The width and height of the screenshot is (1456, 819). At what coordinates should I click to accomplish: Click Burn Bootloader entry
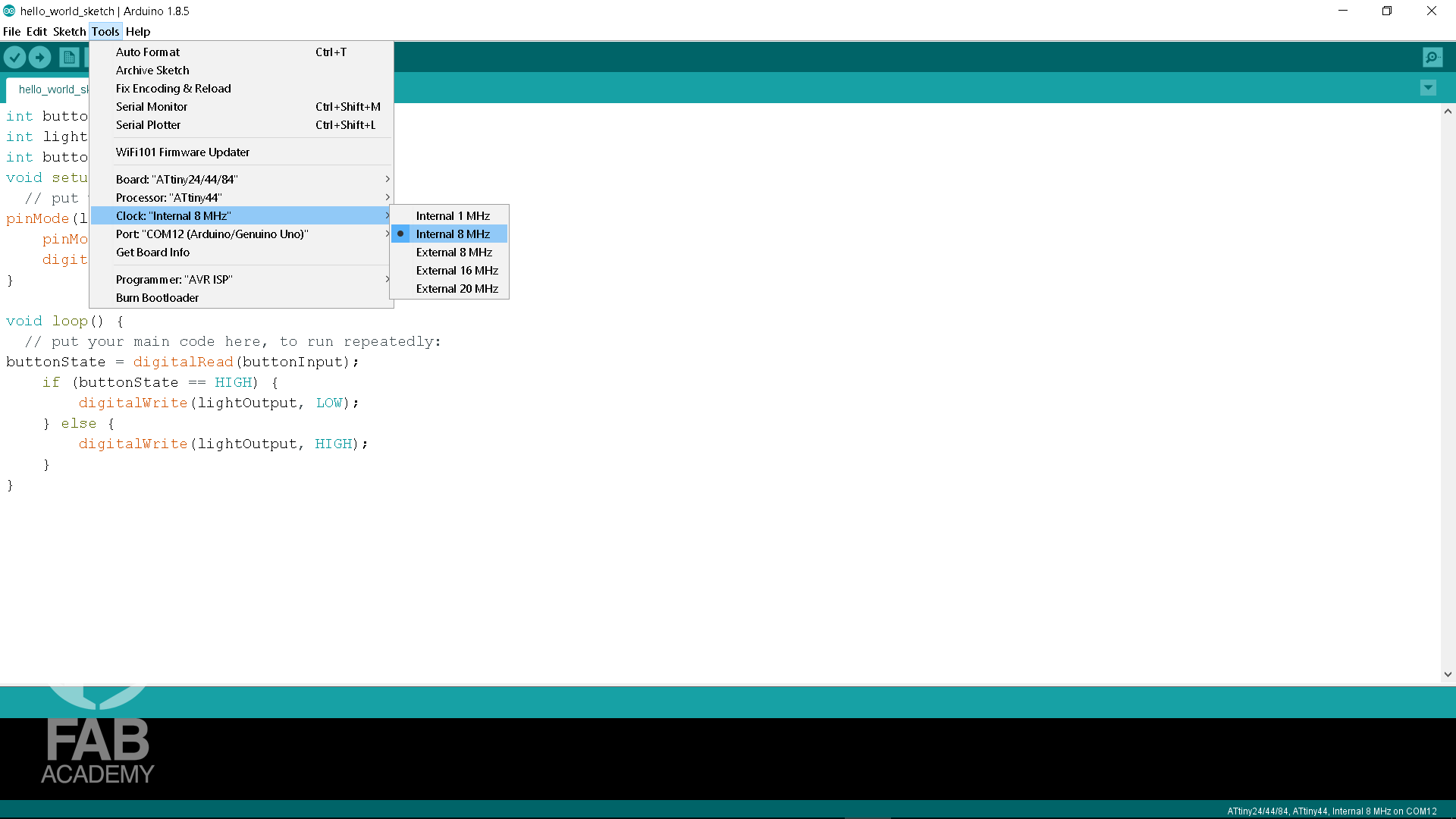pos(241,298)
